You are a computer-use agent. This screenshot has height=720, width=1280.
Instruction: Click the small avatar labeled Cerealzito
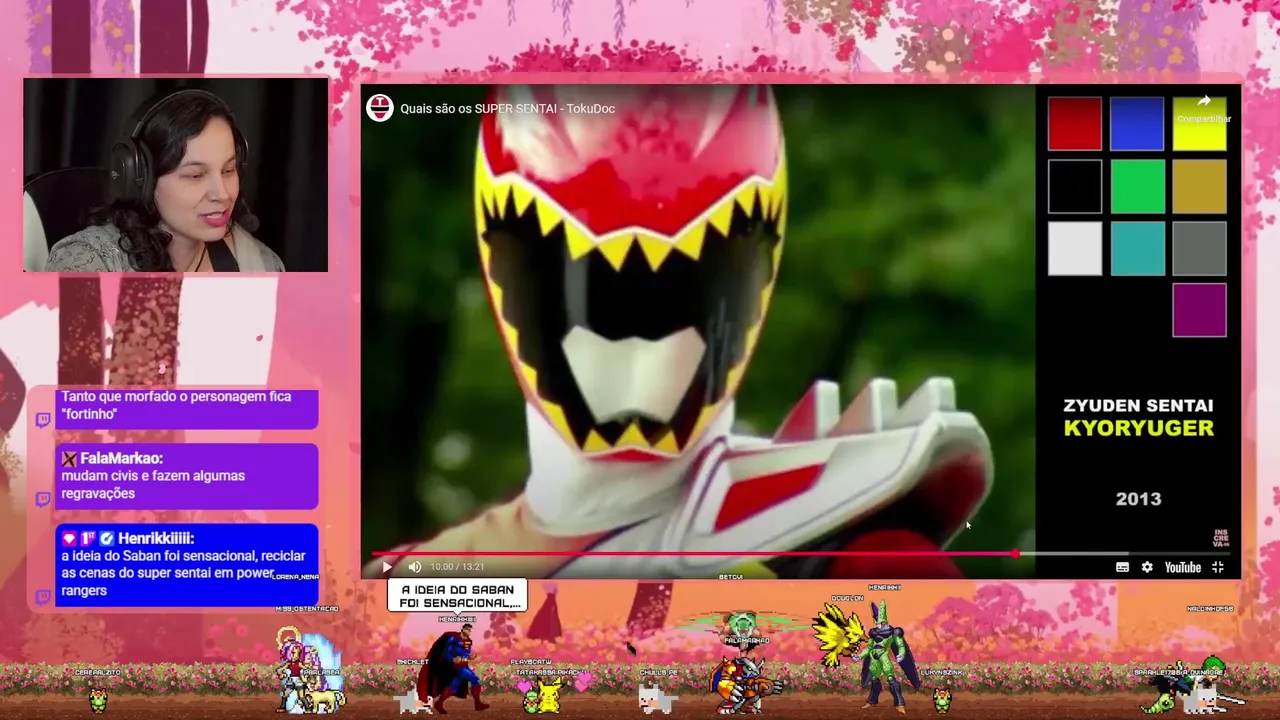pyautogui.click(x=98, y=698)
